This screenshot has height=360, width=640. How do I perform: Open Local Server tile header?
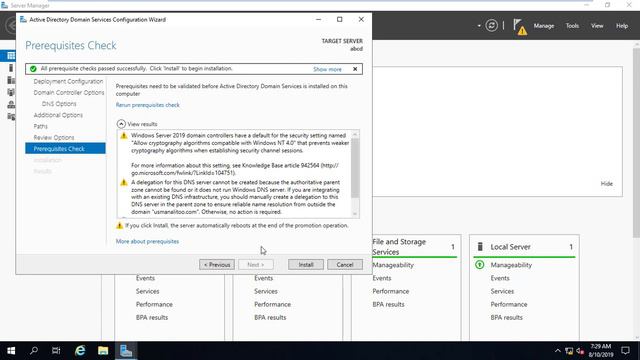click(x=510, y=247)
